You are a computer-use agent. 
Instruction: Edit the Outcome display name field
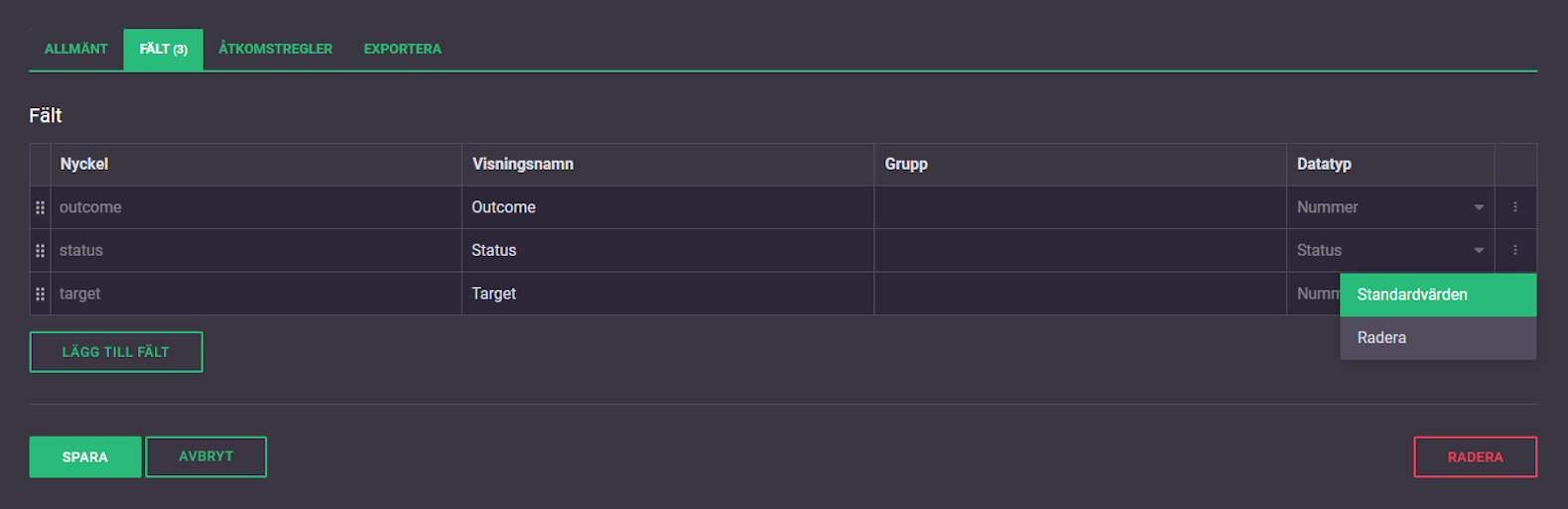coord(667,207)
